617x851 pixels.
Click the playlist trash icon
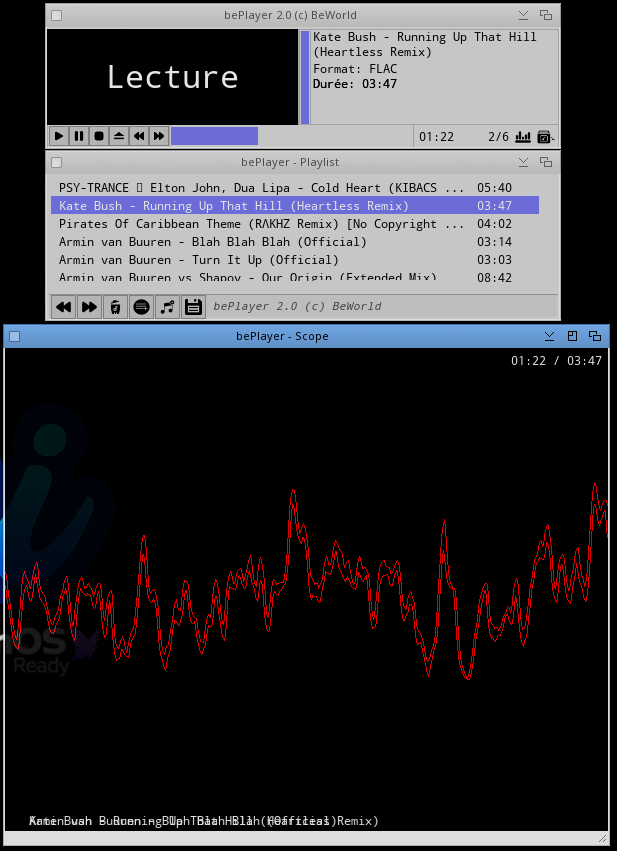[115, 307]
